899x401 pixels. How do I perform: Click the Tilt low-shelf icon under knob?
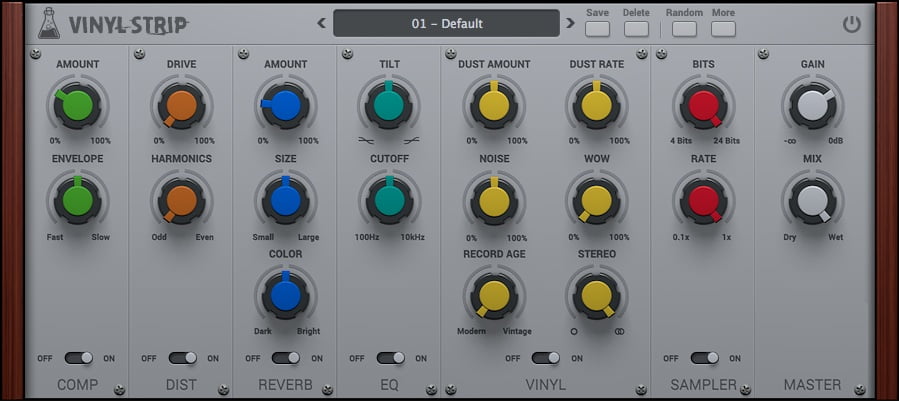(366, 141)
